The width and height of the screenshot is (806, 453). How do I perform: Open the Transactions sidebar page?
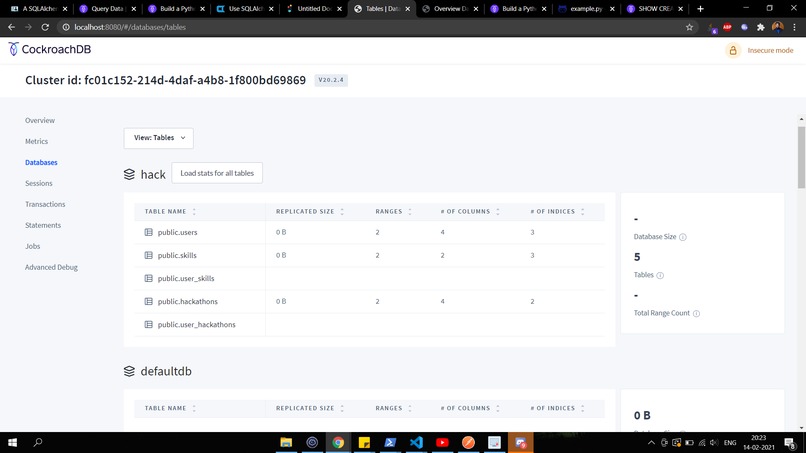point(45,205)
